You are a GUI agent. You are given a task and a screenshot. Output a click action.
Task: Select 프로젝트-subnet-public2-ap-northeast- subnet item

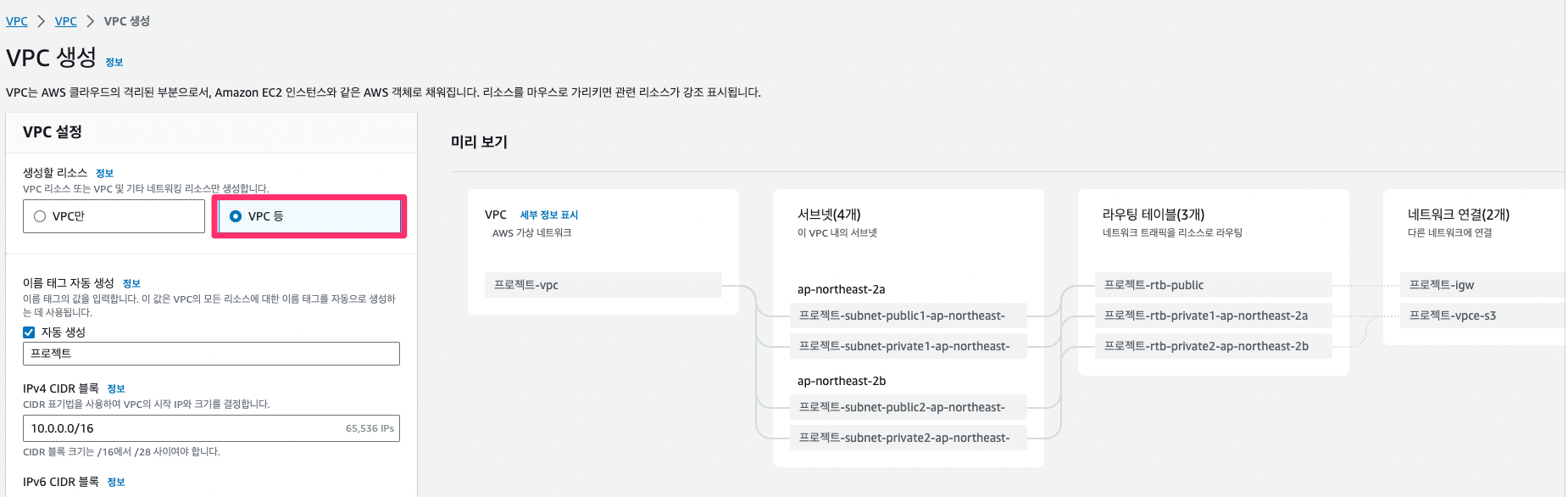tap(909, 407)
